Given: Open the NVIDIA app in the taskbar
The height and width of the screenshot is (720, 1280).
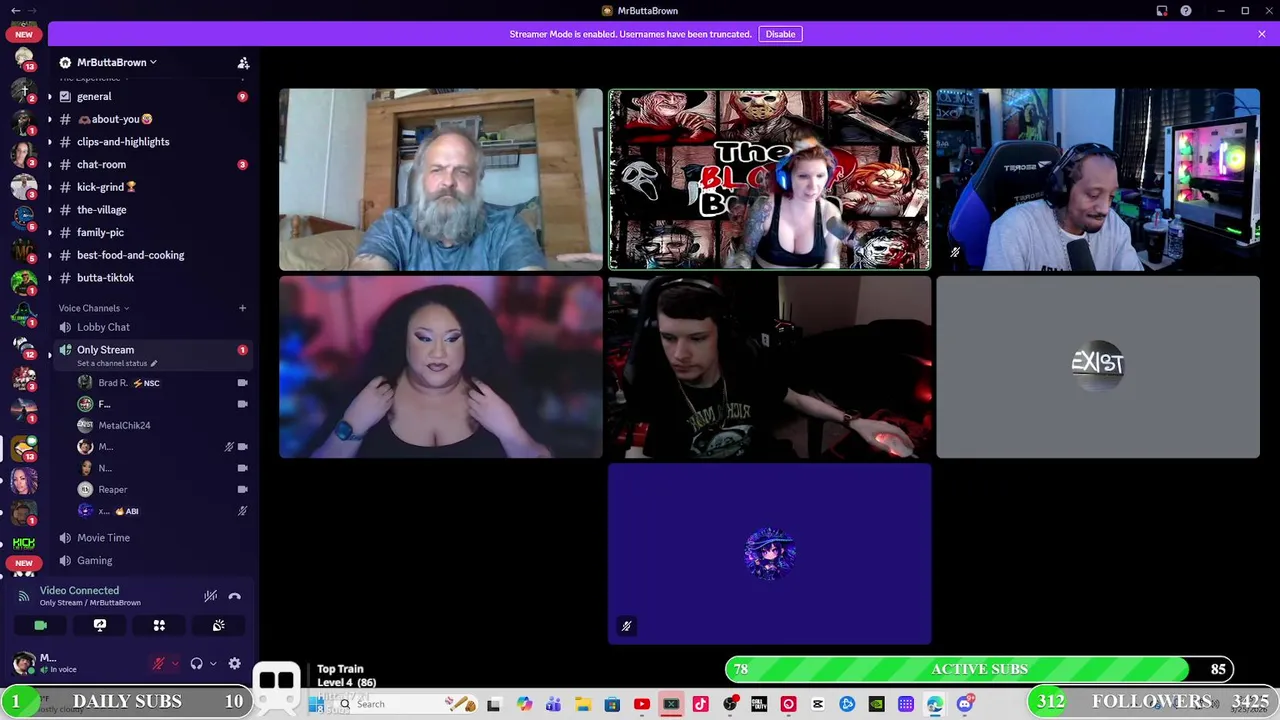Looking at the screenshot, I should (x=876, y=704).
